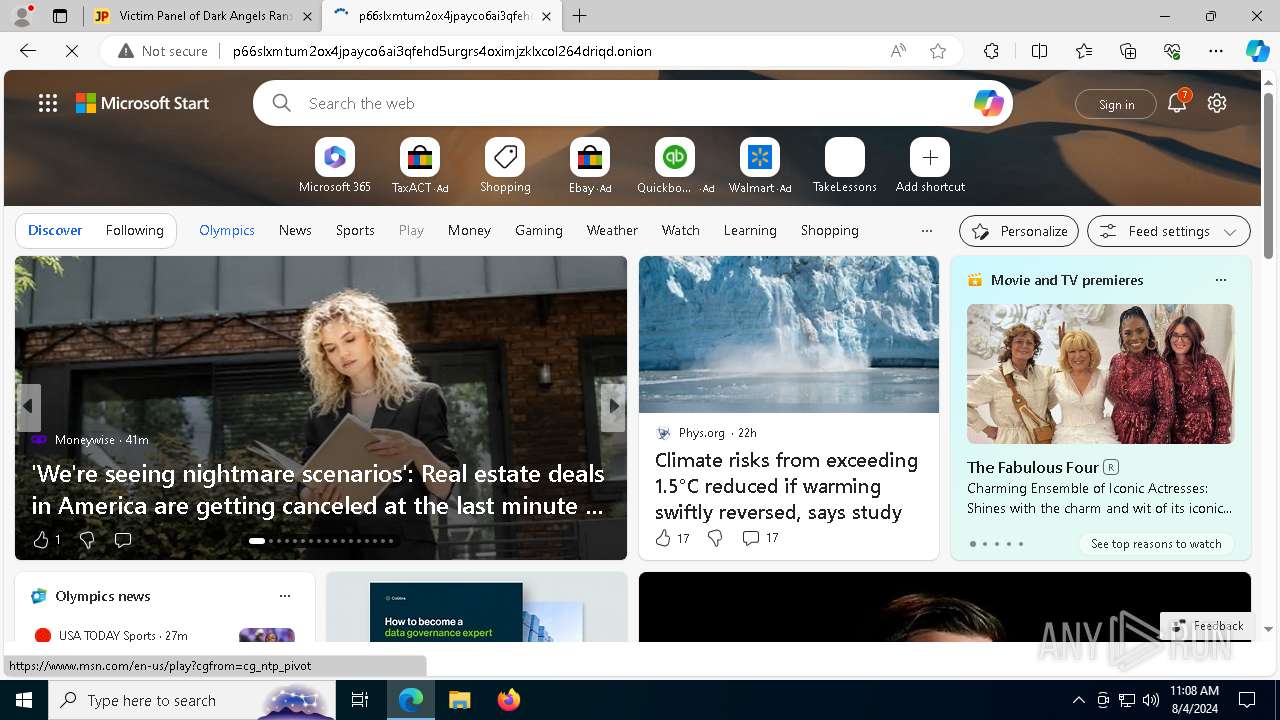Open Microsoft 365 shortcut
Screen dimensions: 1280x720
335,166
